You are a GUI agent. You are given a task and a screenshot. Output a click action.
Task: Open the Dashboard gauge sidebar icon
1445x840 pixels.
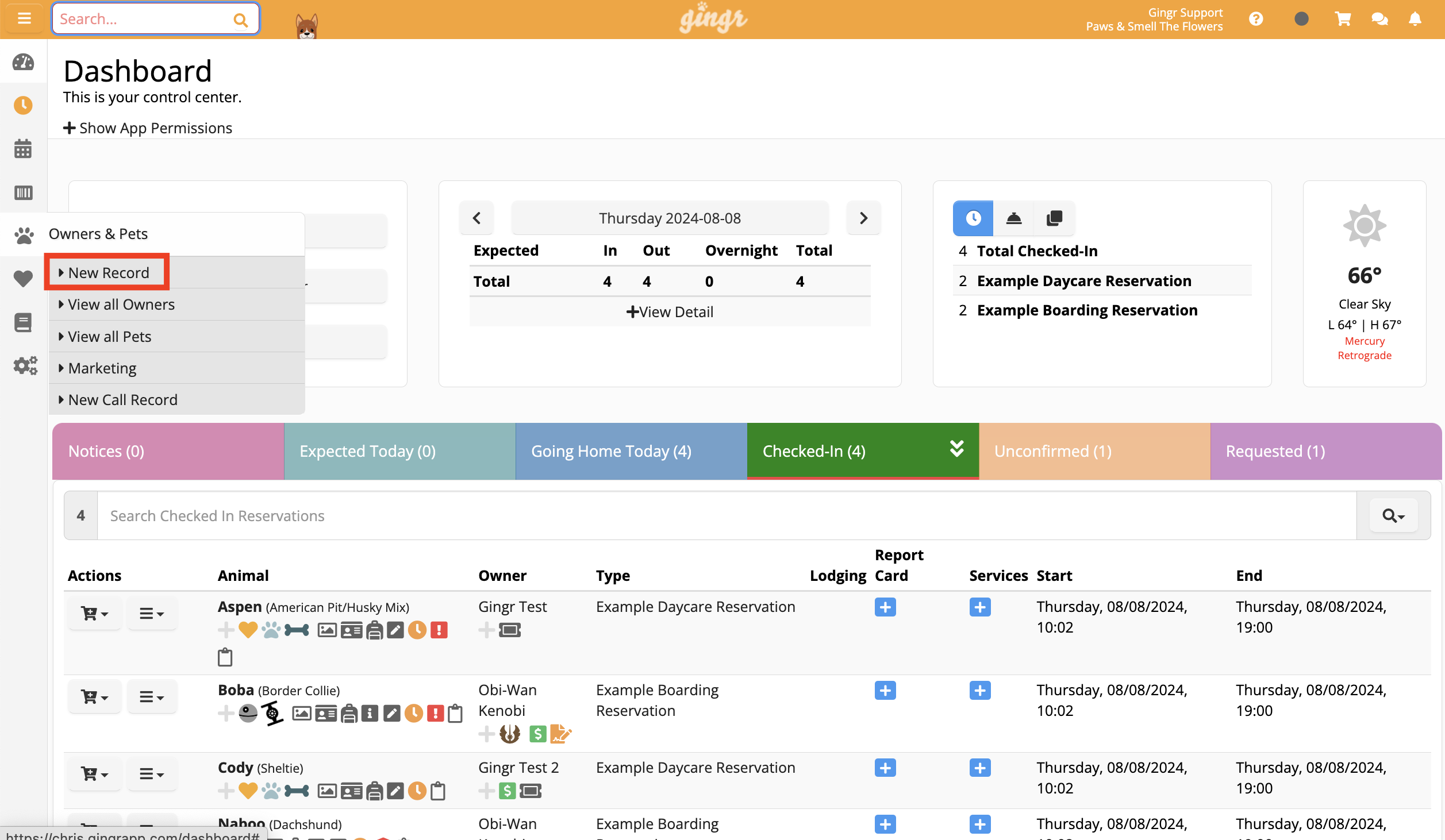(23, 62)
